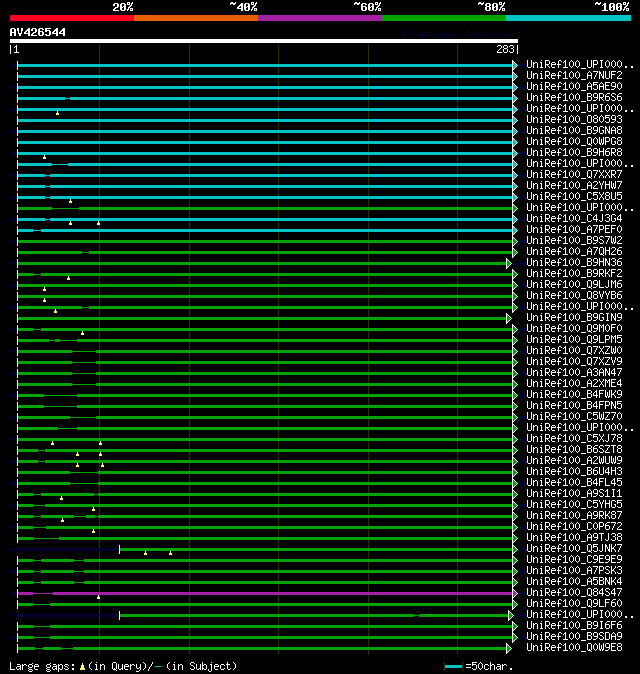
Task: Click the green ~80% identity legend segment
Action: [x=444, y=18]
